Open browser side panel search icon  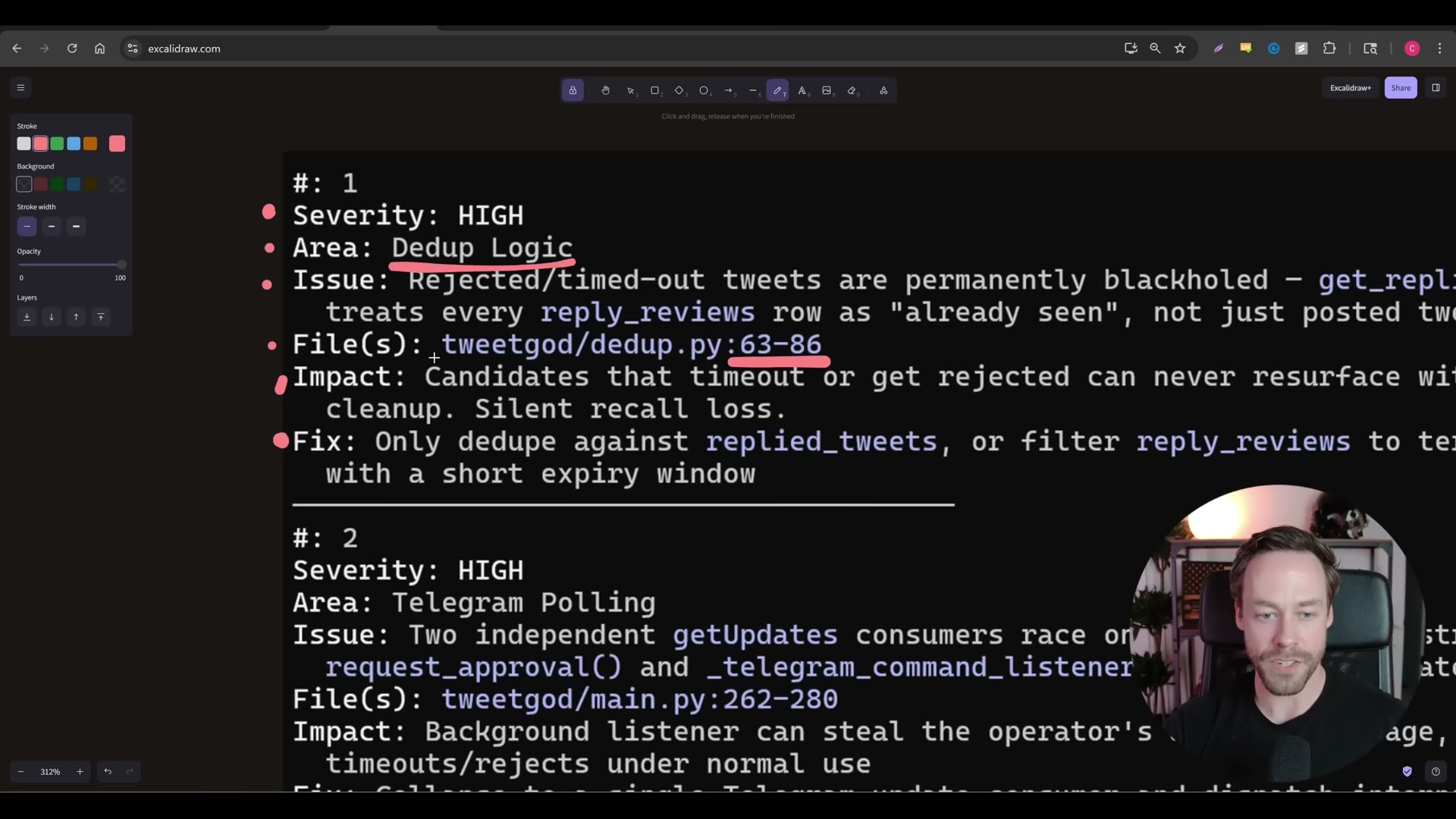coord(1370,49)
